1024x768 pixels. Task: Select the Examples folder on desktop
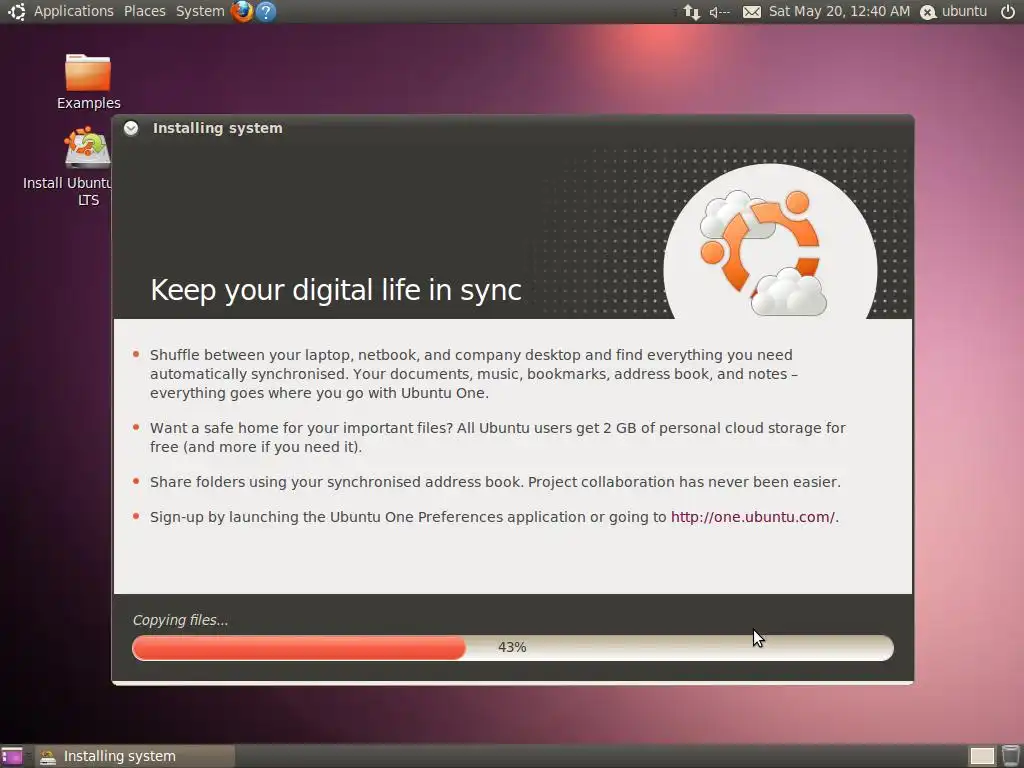click(x=88, y=82)
